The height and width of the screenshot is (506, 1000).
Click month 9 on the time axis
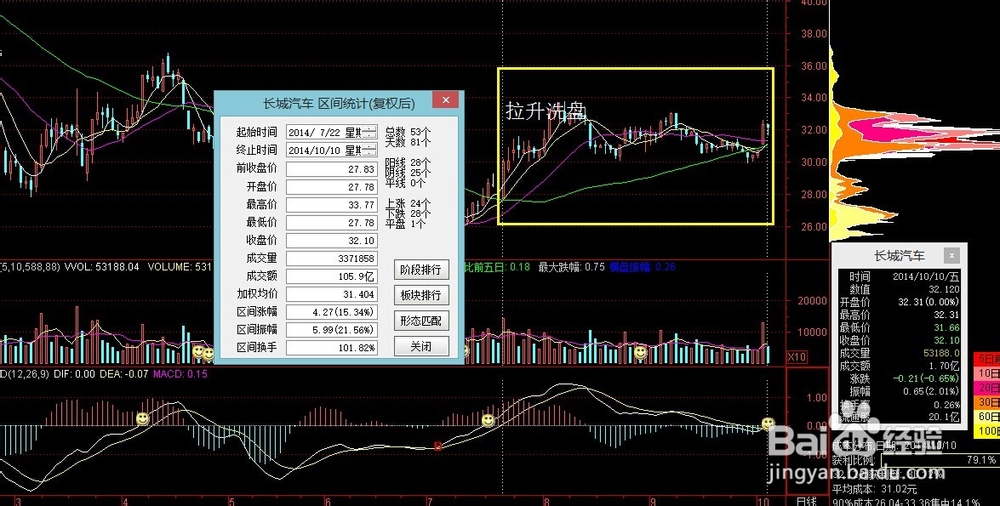[x=652, y=501]
